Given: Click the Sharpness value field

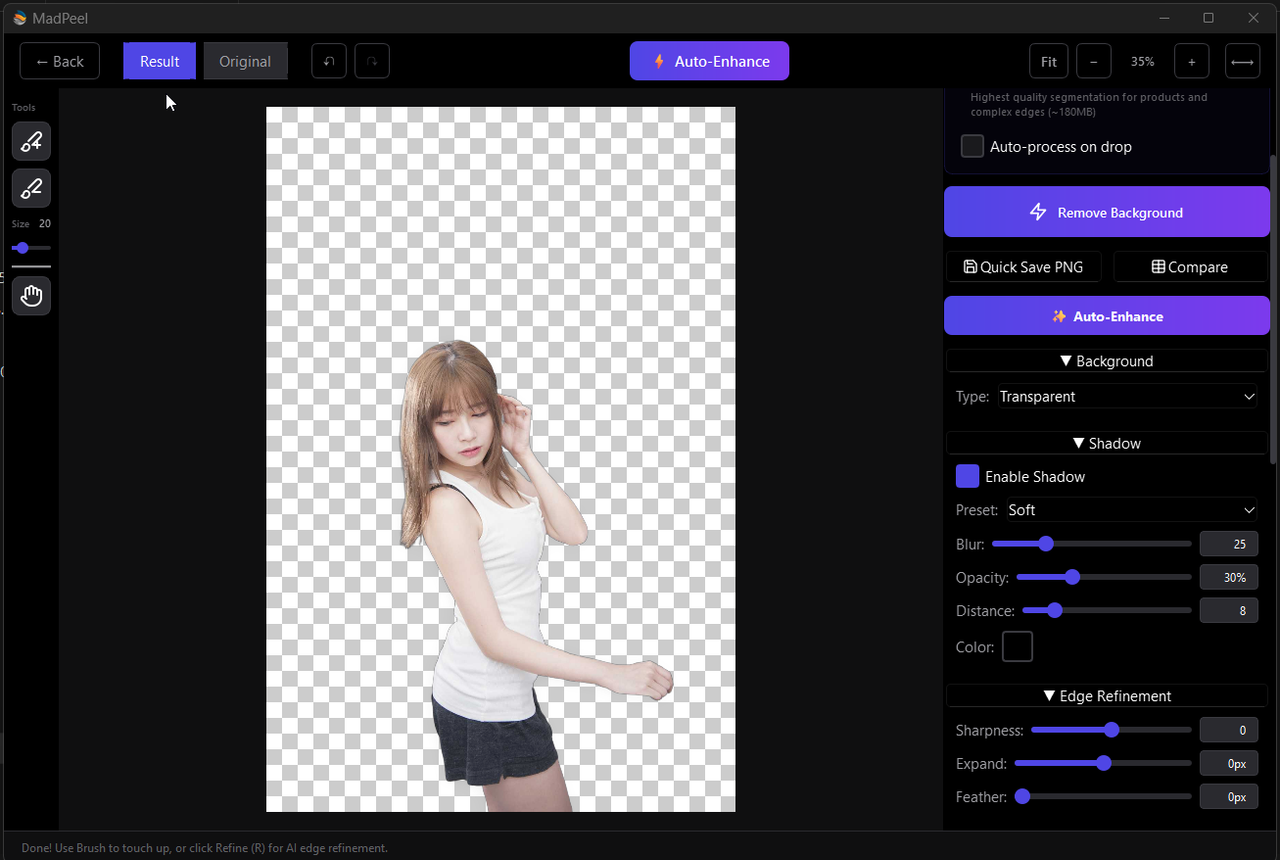Looking at the screenshot, I should click(x=1229, y=730).
